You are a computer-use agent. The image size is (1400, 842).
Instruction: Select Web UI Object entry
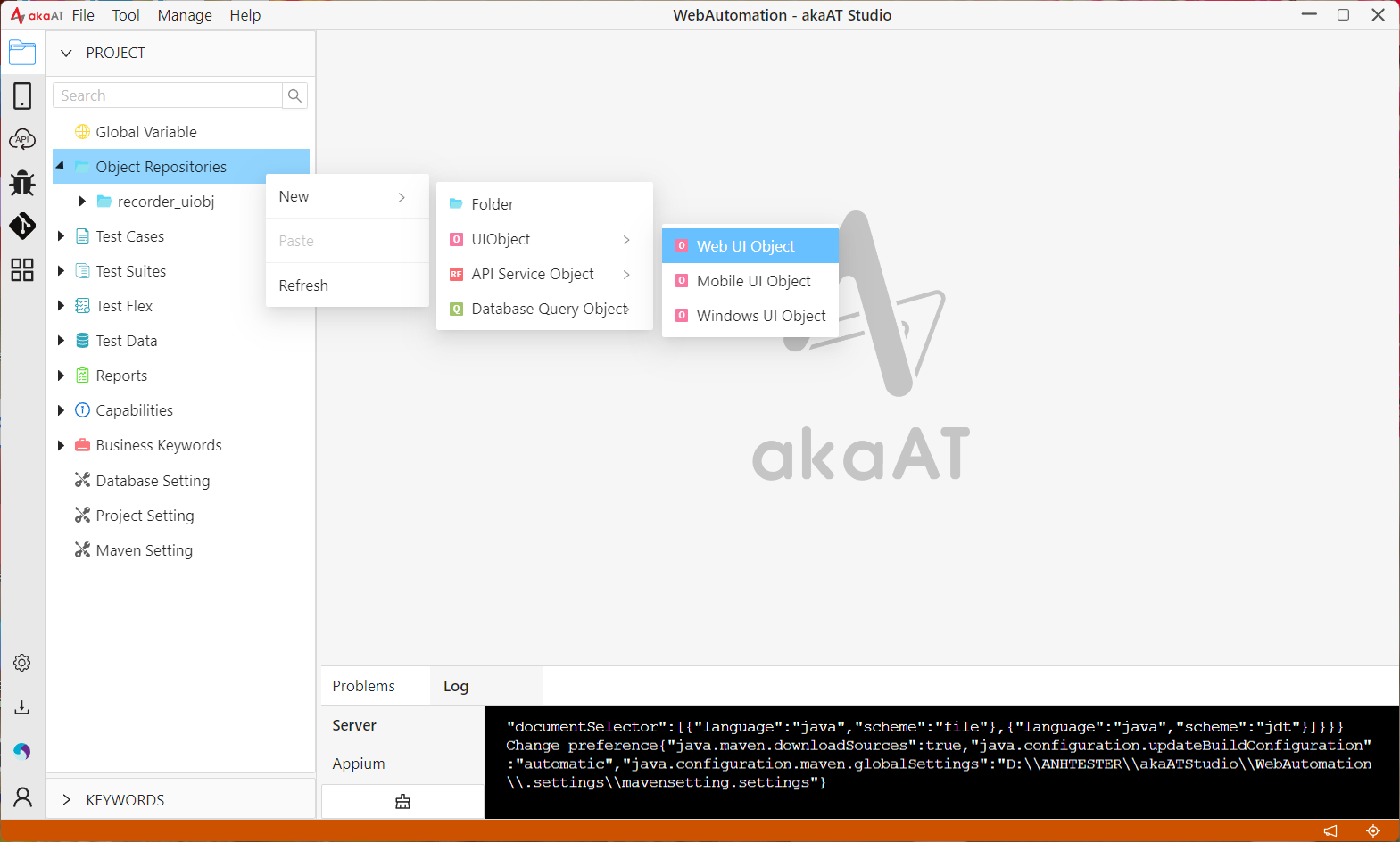(750, 246)
